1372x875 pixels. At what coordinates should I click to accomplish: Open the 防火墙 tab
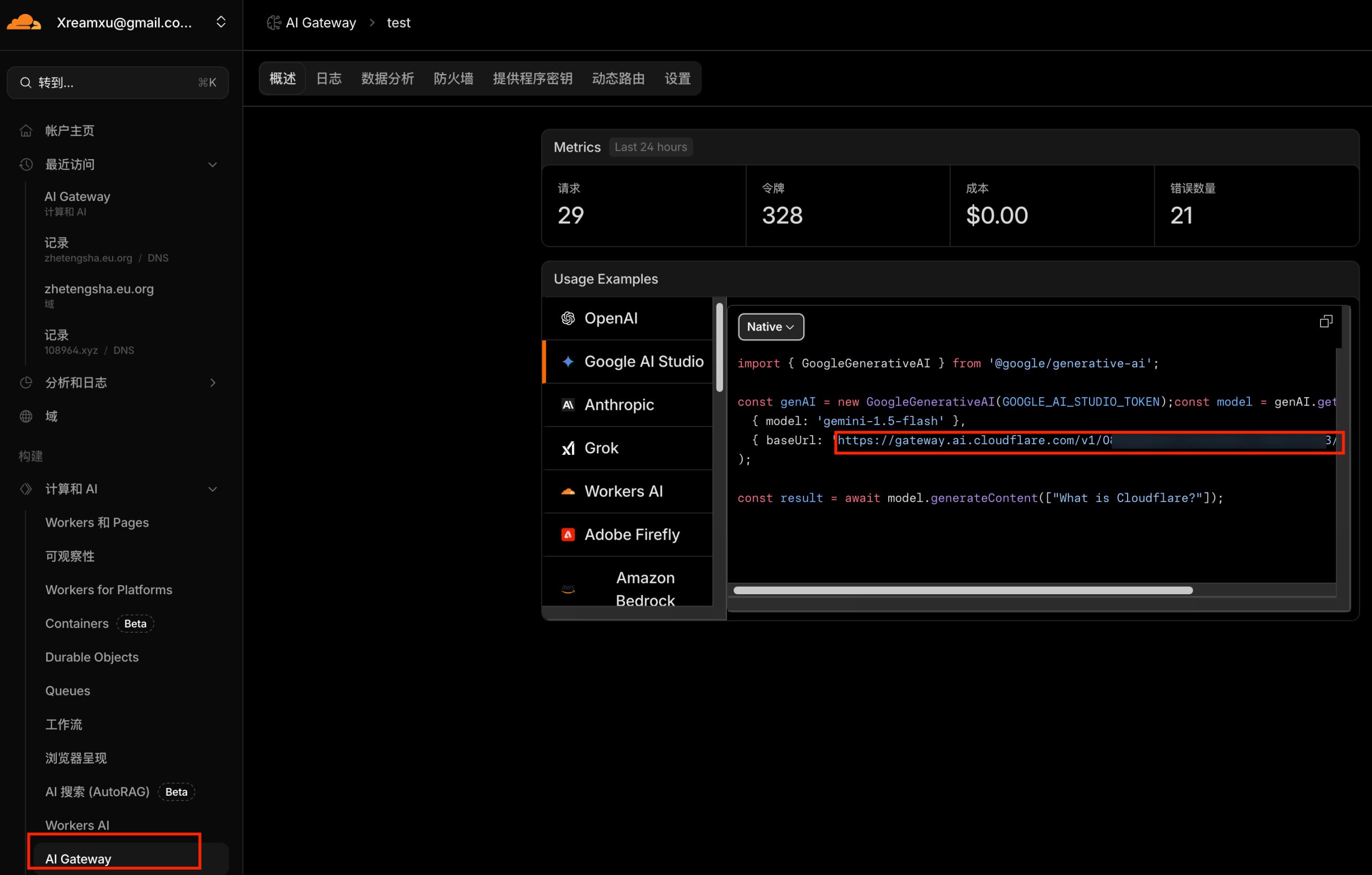[453, 78]
